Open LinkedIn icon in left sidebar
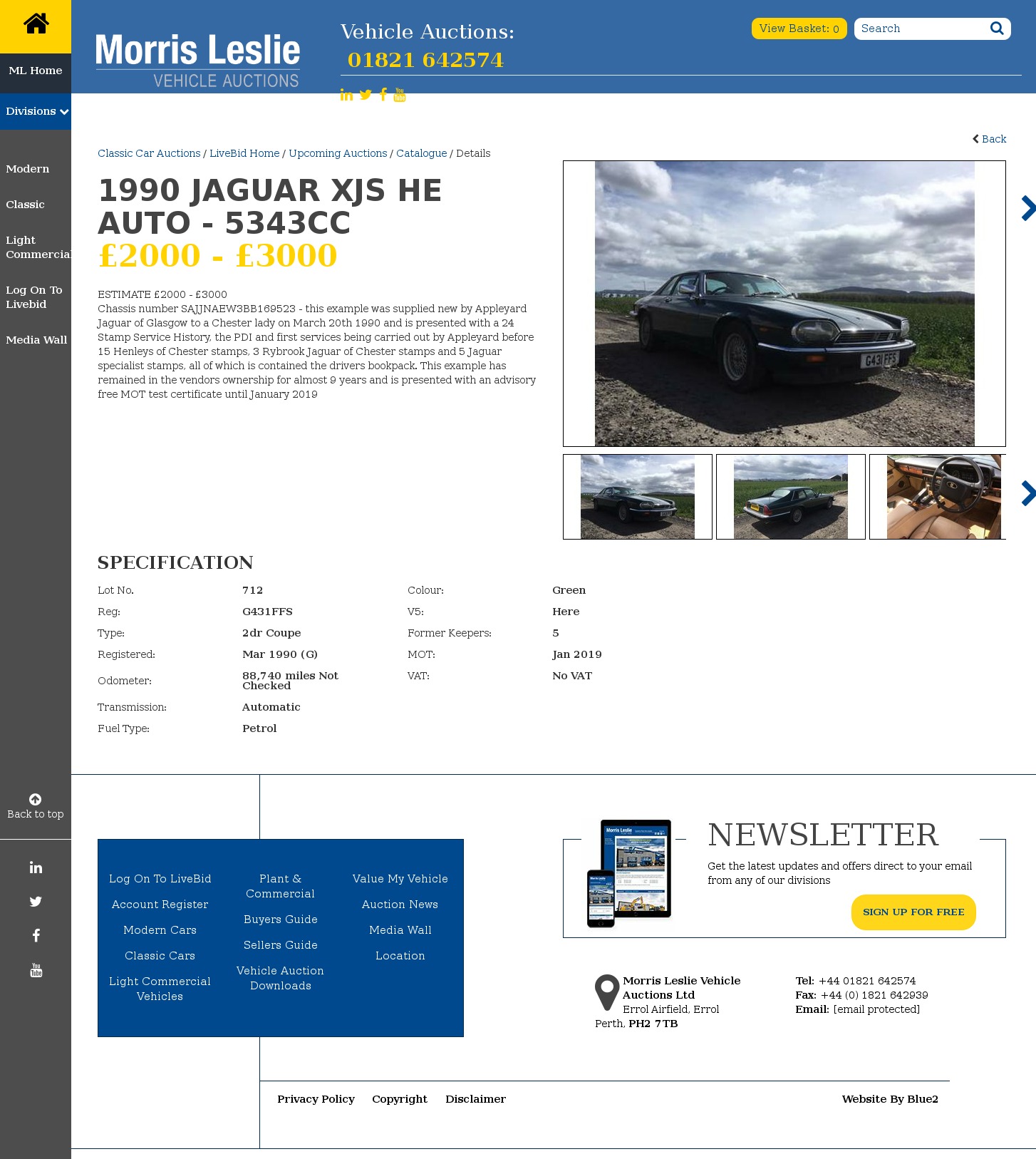The height and width of the screenshot is (1159, 1036). (x=36, y=867)
